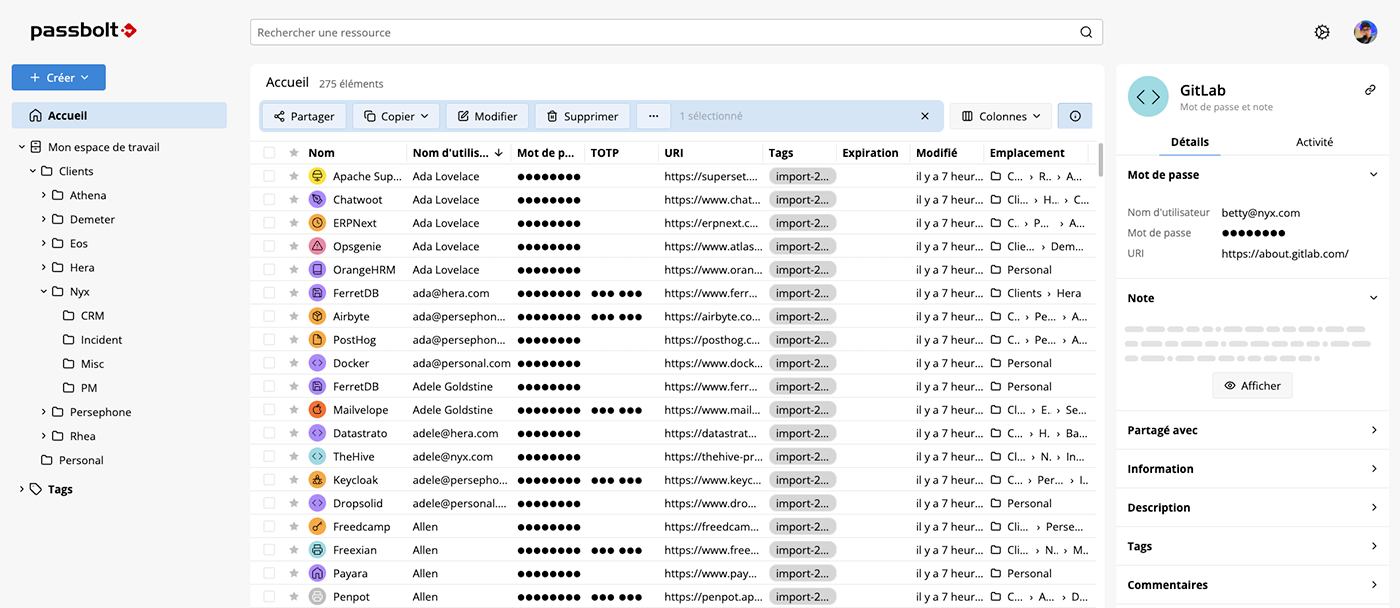Click the Mailvelope resource icon
The image size is (1400, 608).
[x=317, y=410]
